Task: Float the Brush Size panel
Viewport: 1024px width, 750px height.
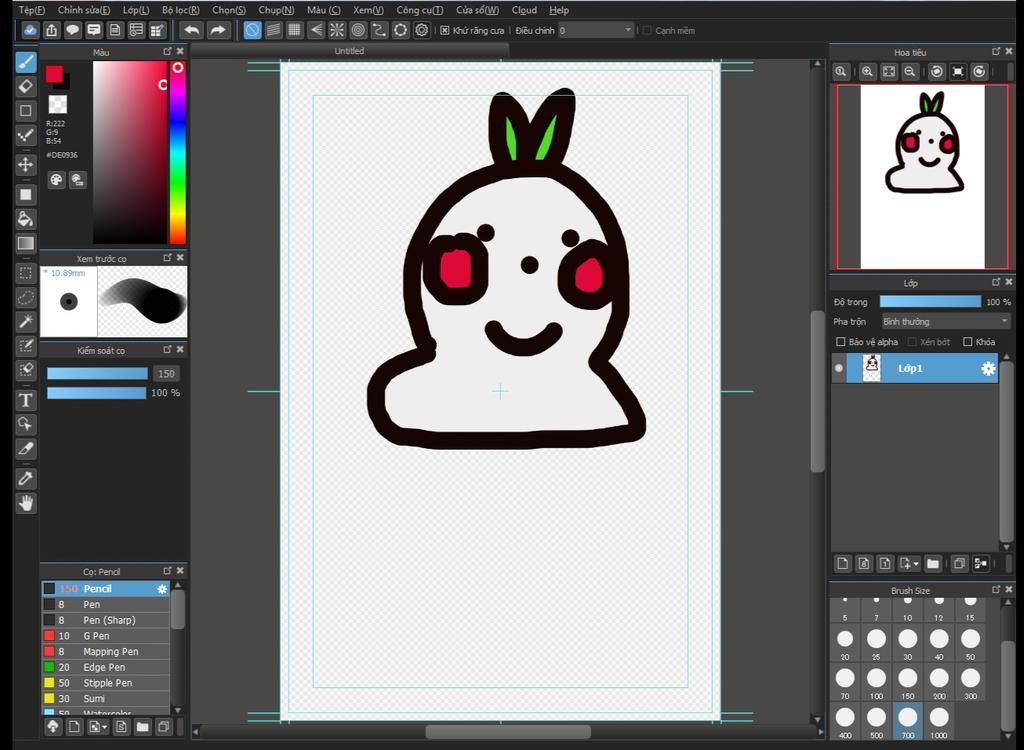Action: [996, 589]
